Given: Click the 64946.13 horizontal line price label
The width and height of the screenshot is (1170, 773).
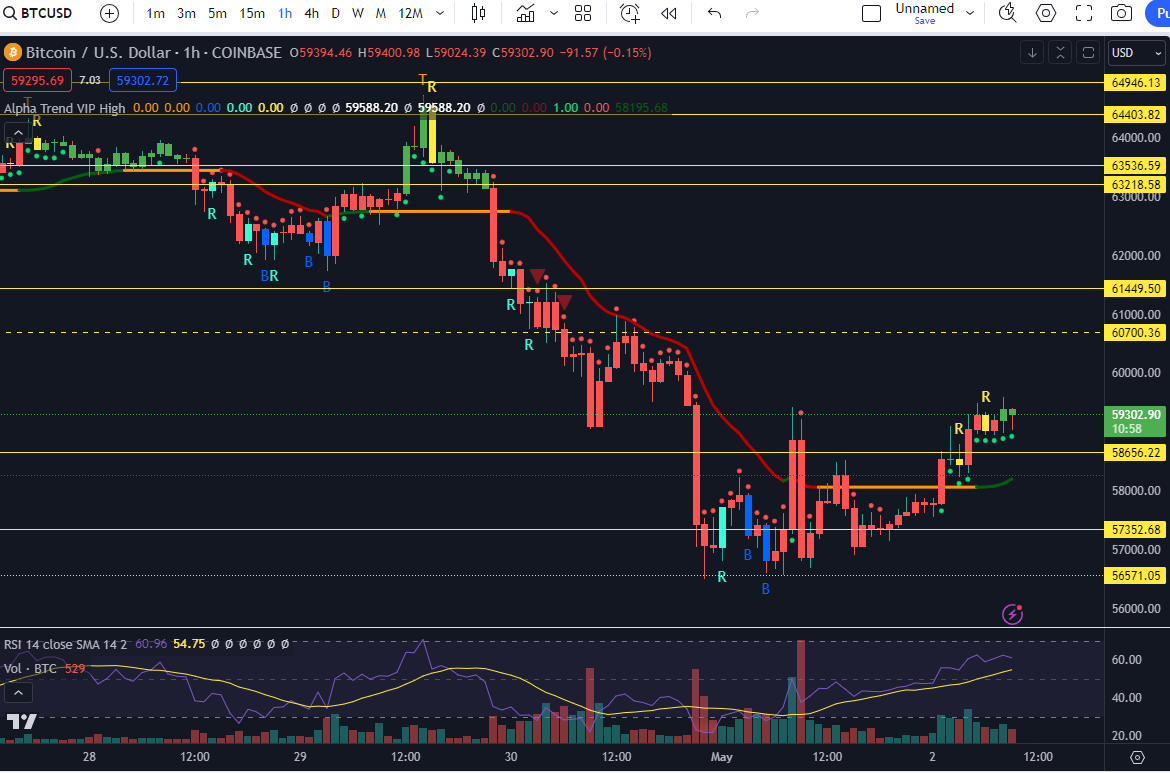Looking at the screenshot, I should coord(1136,83).
